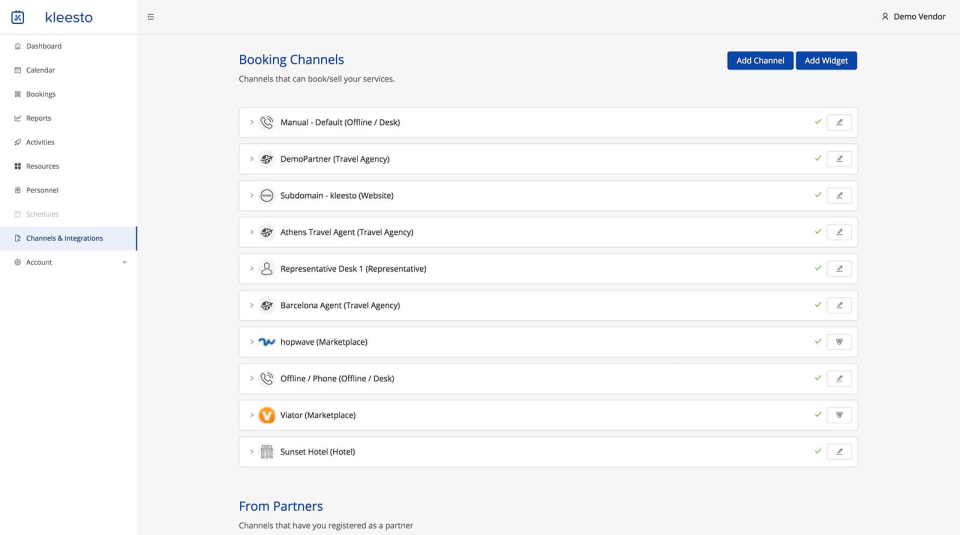Click 'hopwave (Marketplace)' channel name

[x=324, y=342]
